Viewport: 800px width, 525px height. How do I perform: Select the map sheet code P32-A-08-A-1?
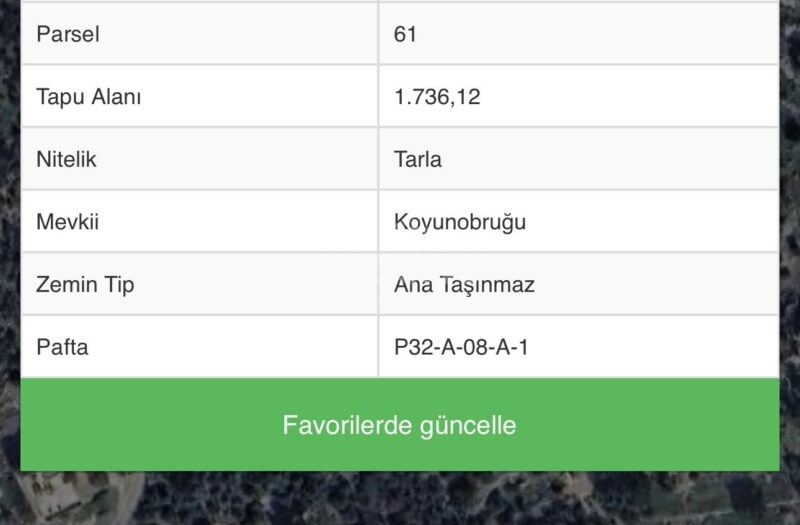[460, 347]
